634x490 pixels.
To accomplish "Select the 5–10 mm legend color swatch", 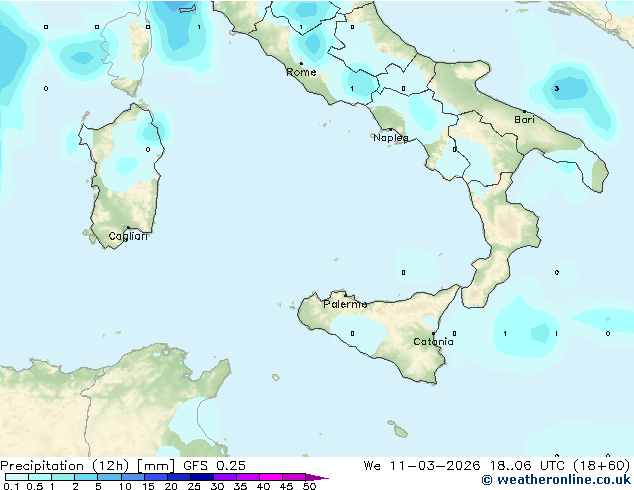I will pyautogui.click(x=109, y=477).
